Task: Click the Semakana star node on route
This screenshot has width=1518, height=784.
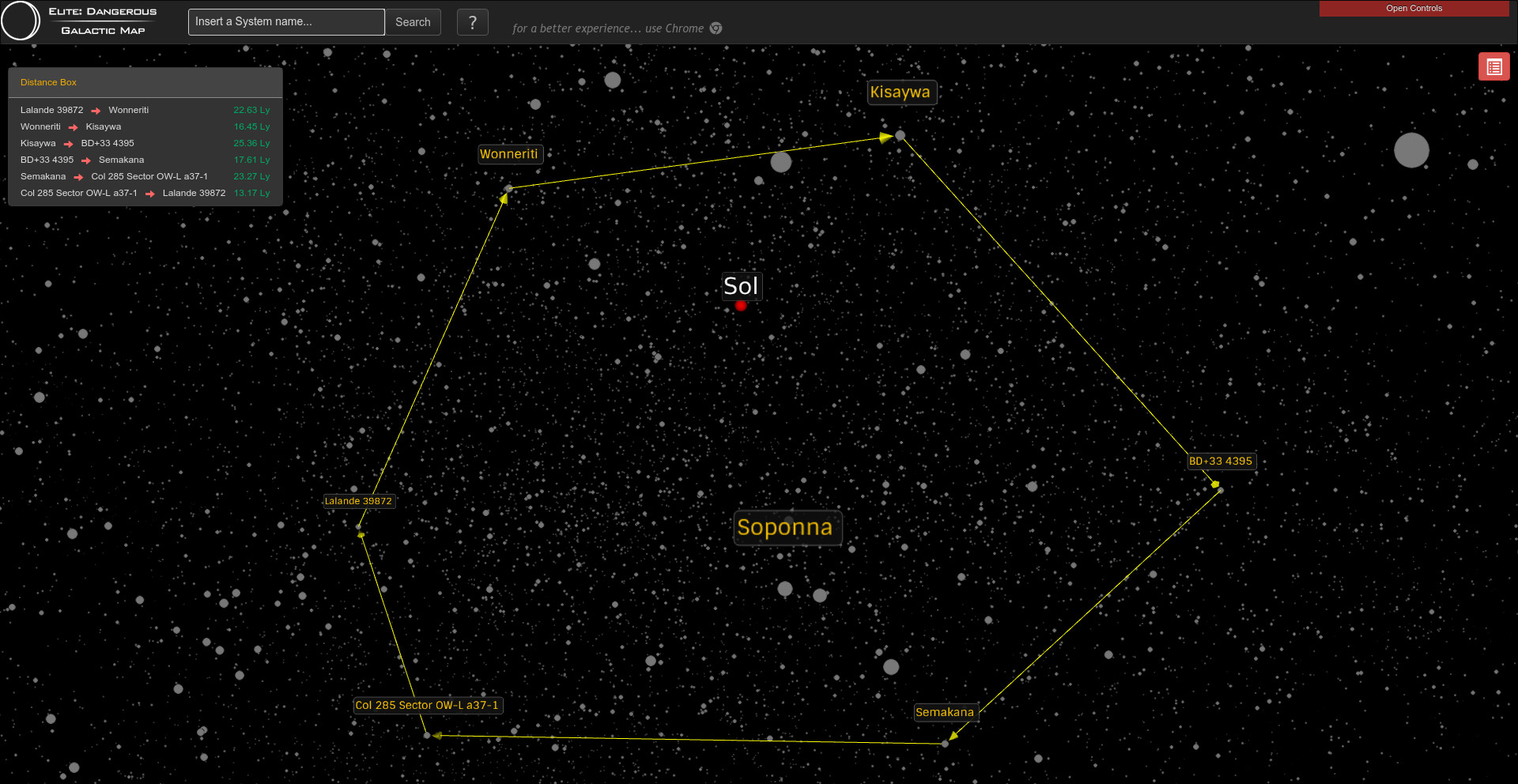Action: pyautogui.click(x=945, y=744)
